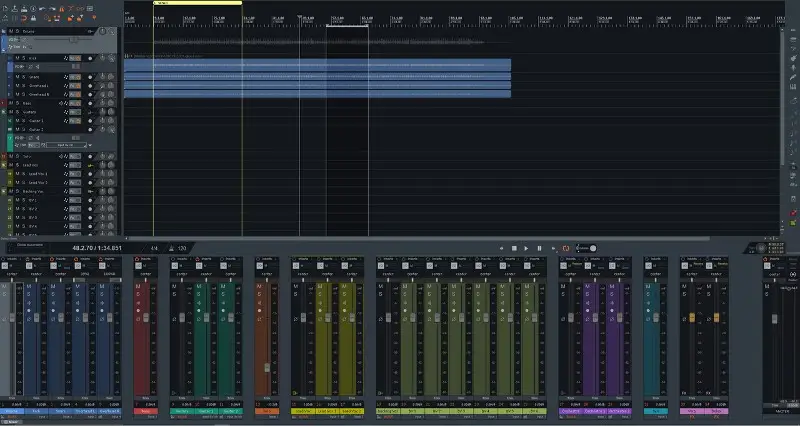Select the Bass channel name label in mixer

click(146, 411)
